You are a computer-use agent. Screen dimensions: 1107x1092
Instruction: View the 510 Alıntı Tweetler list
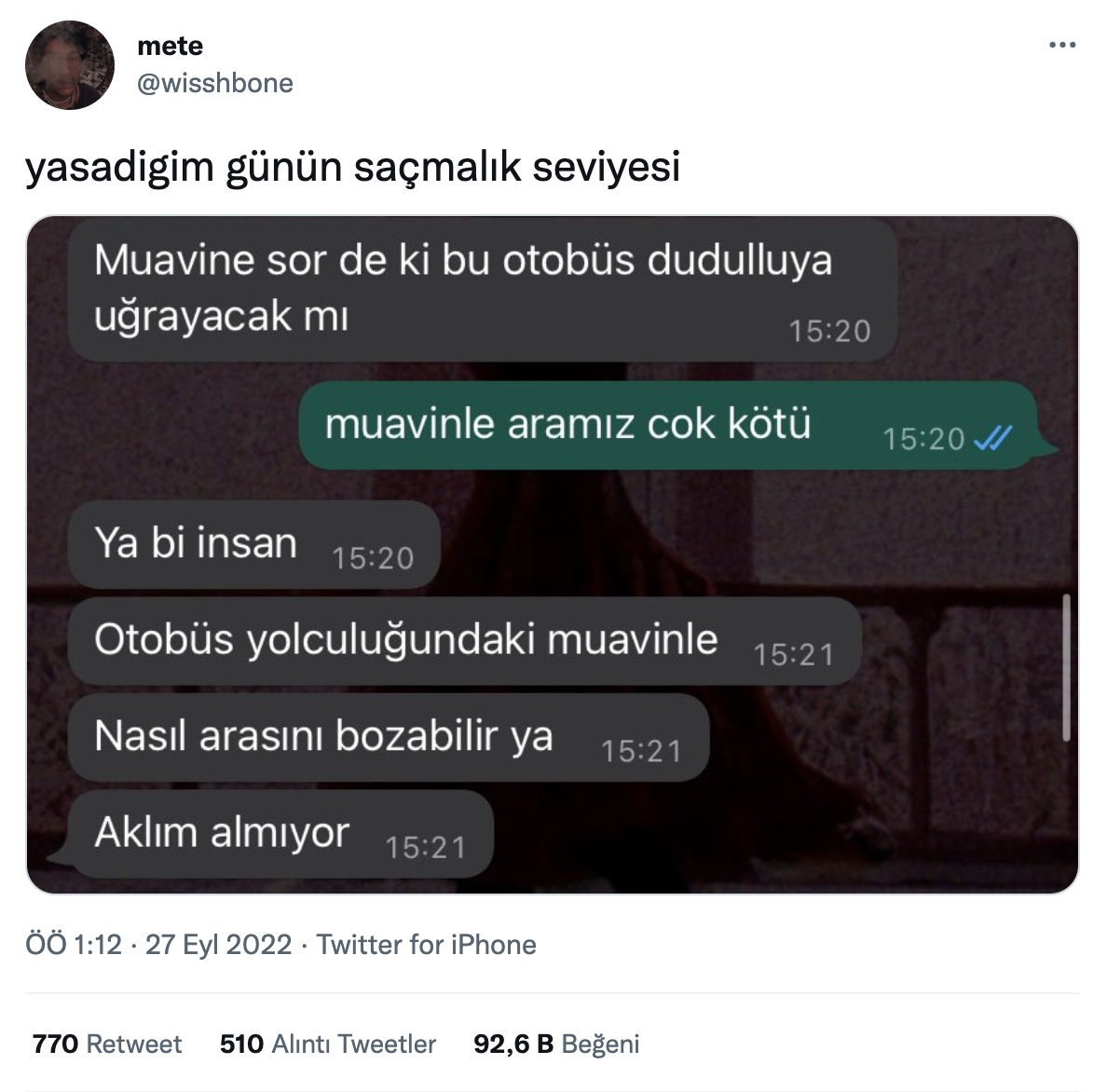pos(328,1044)
